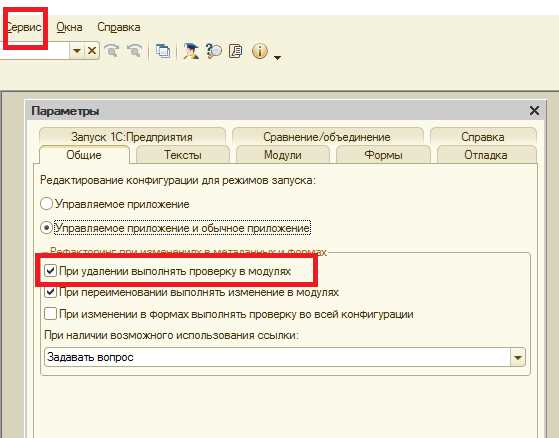Close the Параметры dialog
559x438 pixels.
click(534, 111)
